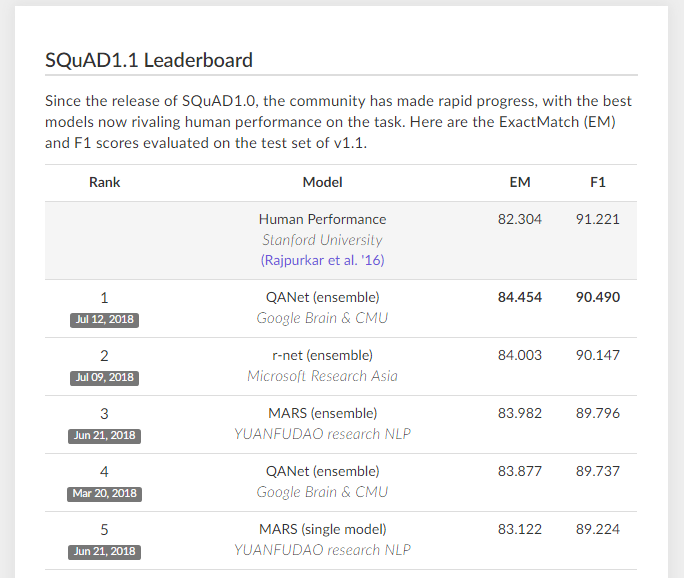
Task: Click the Mar 20, 2018 date badge
Action: coord(104,494)
